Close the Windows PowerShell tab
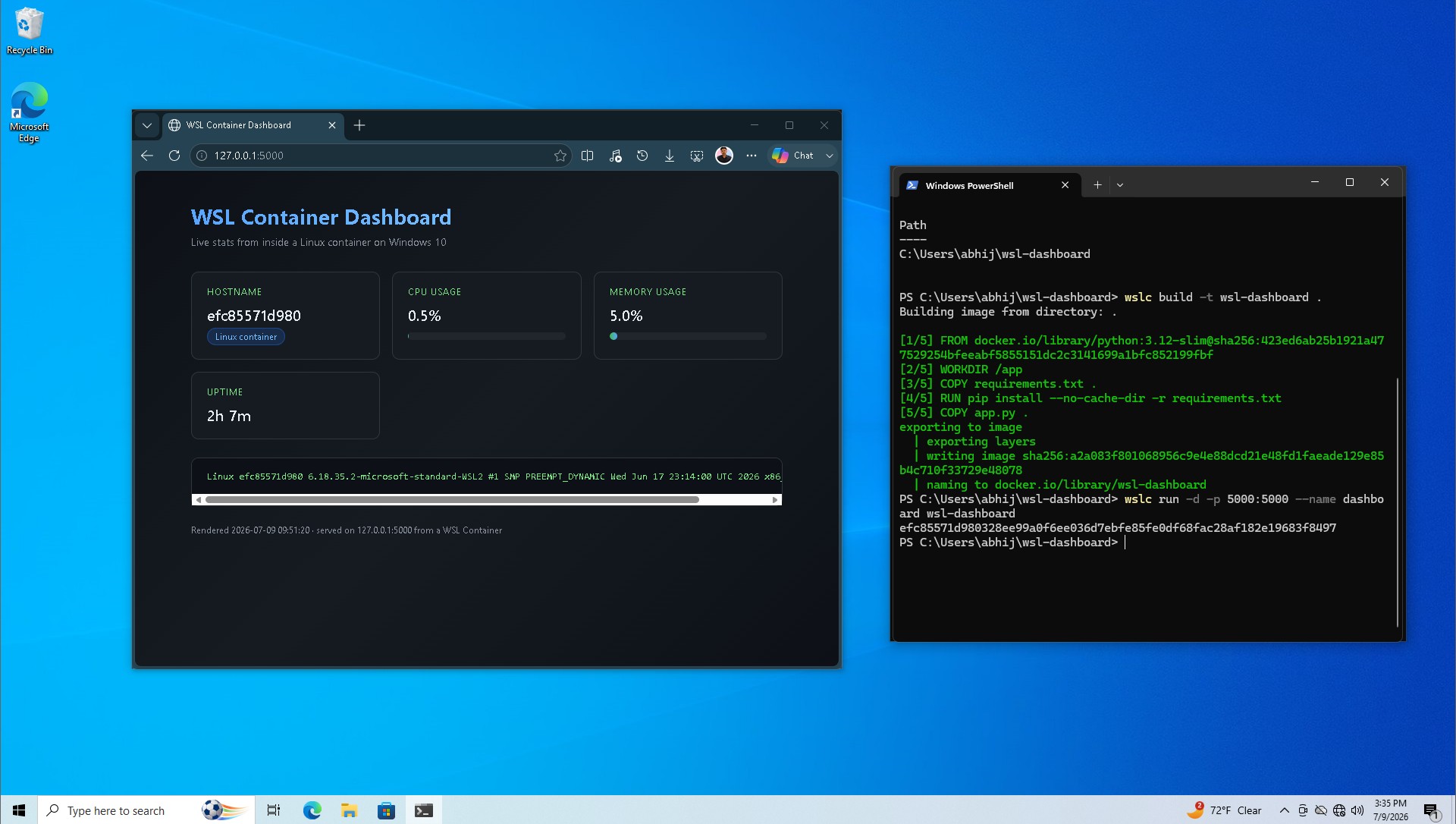The height and width of the screenshot is (824, 1456). coord(1065,185)
